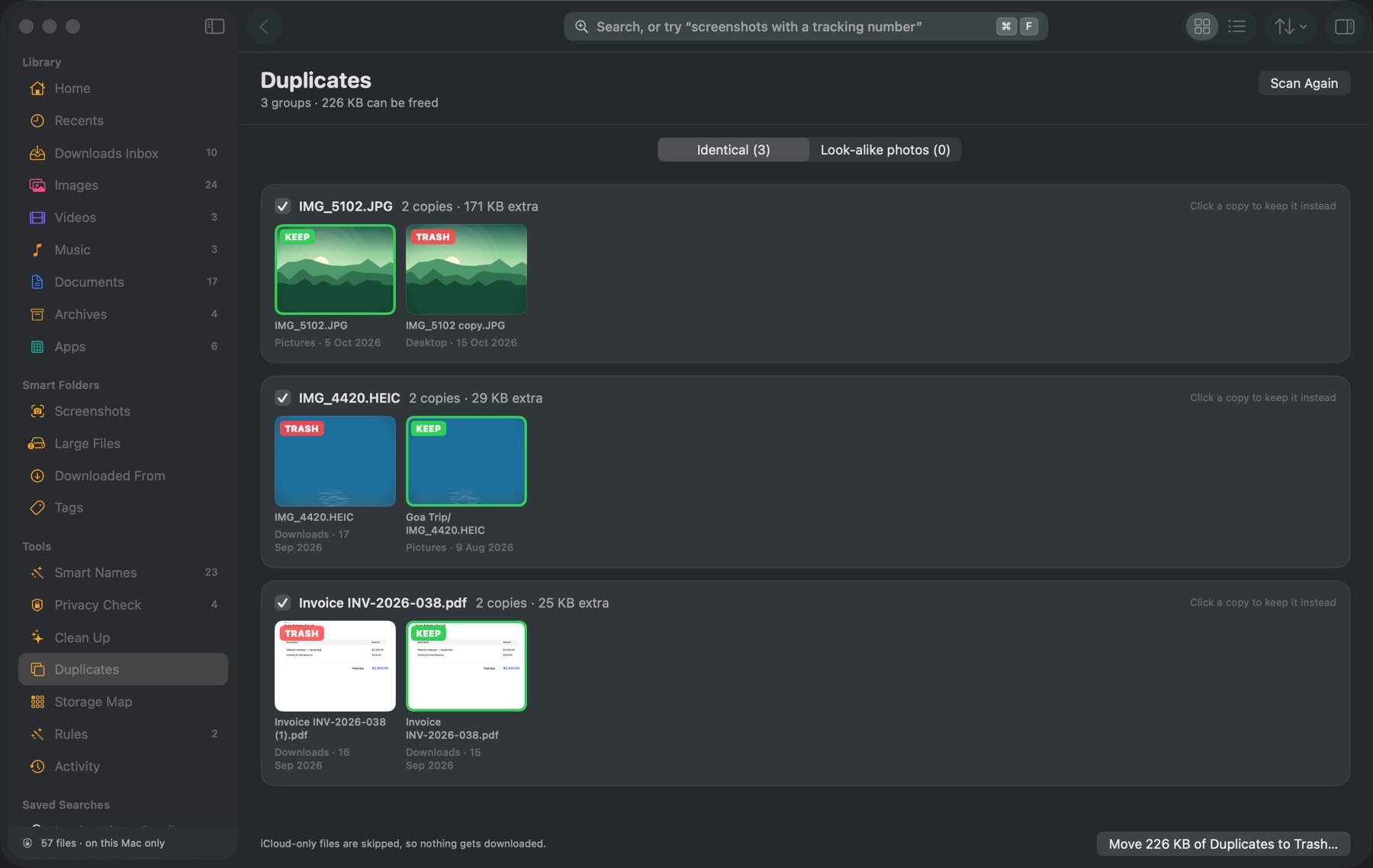This screenshot has height=868, width=1373.
Task: Click Move 226 KB of Duplicates to Trash
Action: pyautogui.click(x=1223, y=844)
